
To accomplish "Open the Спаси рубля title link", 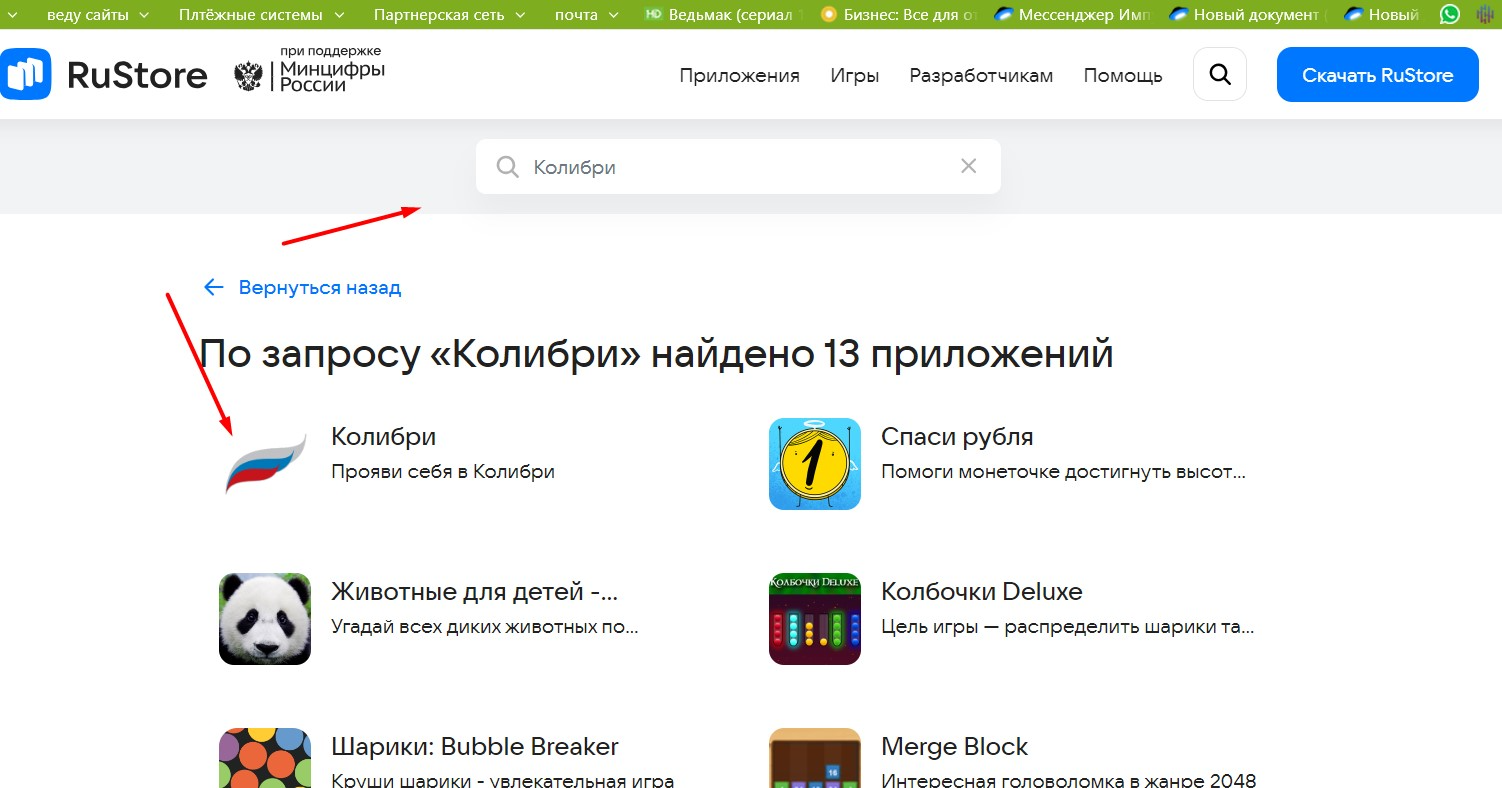I will 957,437.
